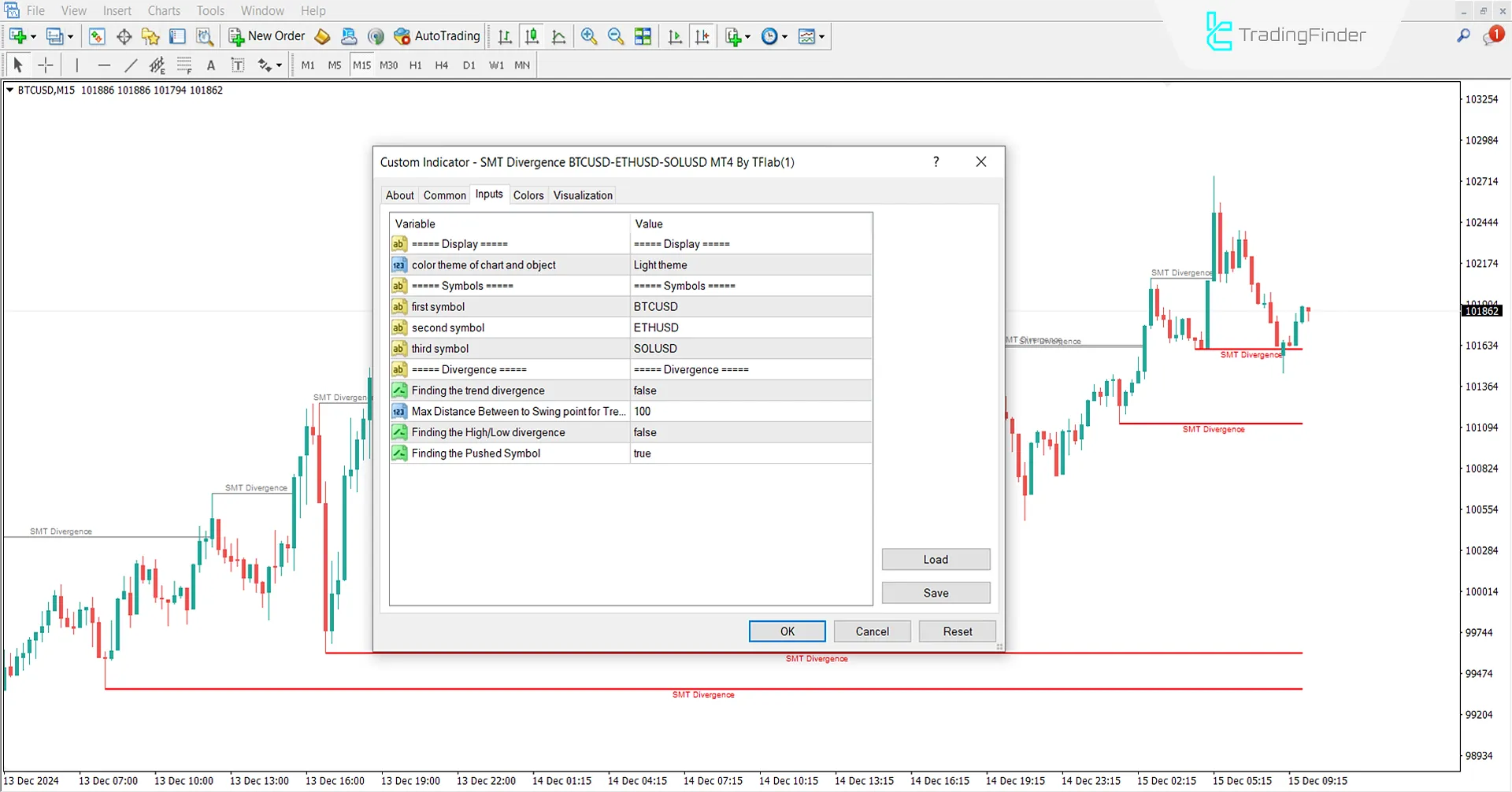Switch chart timeframe to H4

(441, 65)
